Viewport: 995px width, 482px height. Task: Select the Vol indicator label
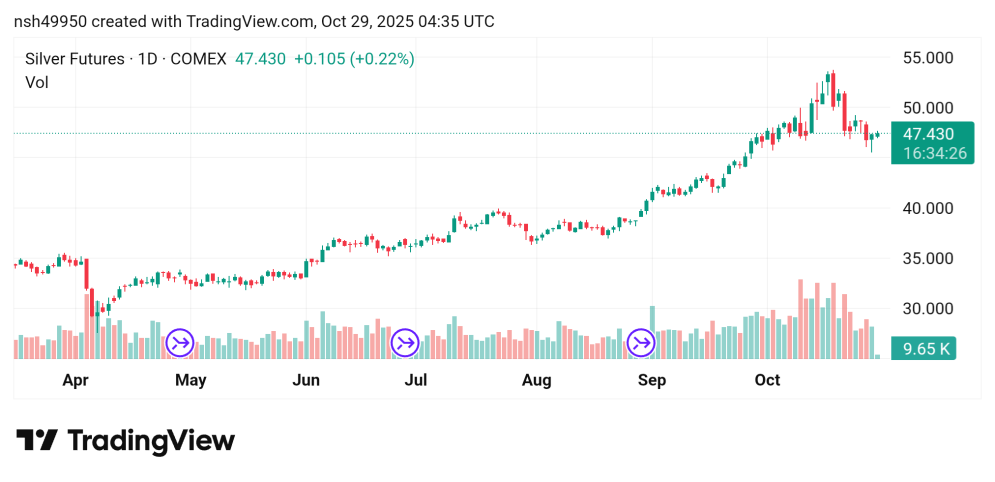[x=36, y=82]
